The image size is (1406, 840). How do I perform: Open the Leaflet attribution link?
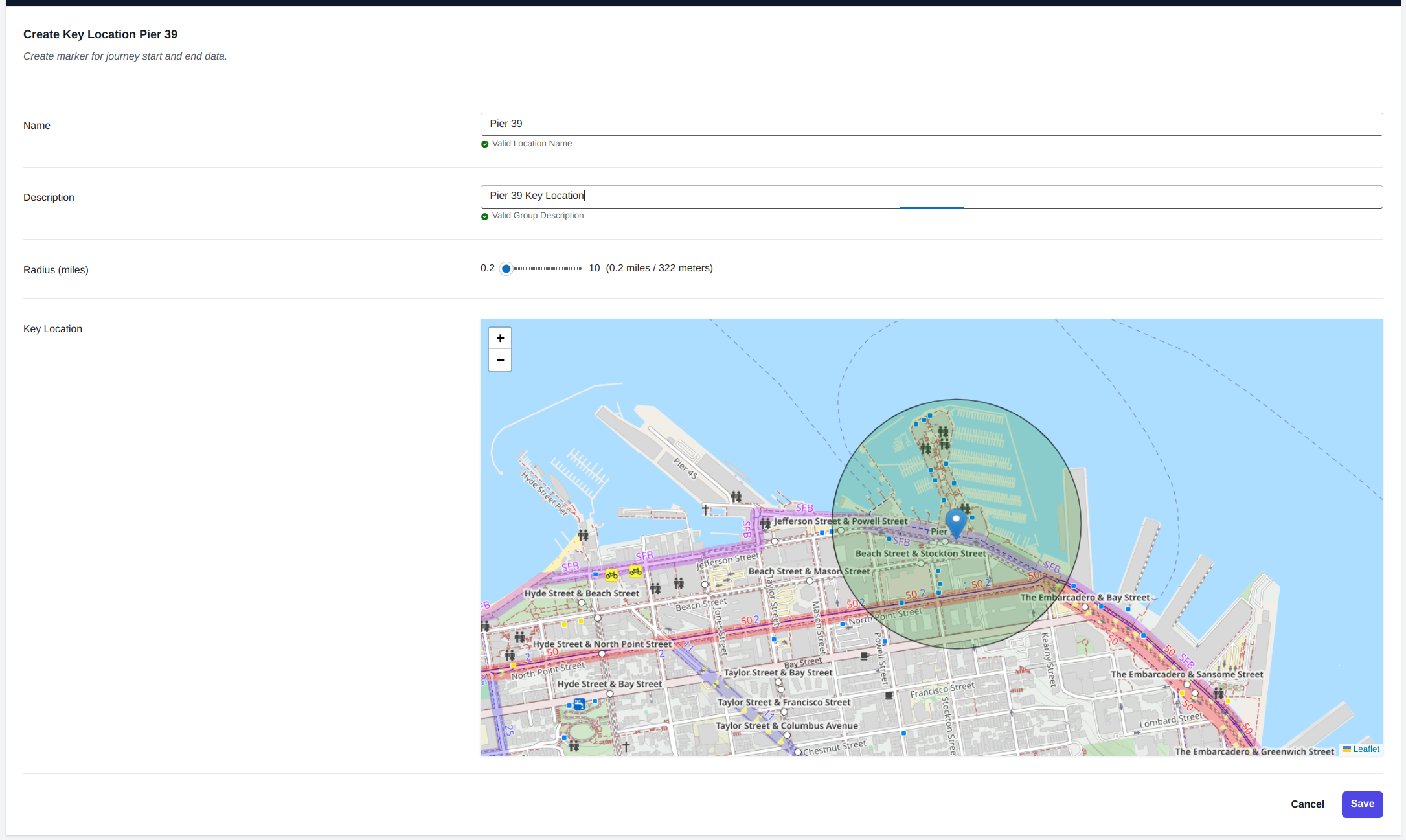[1366, 749]
